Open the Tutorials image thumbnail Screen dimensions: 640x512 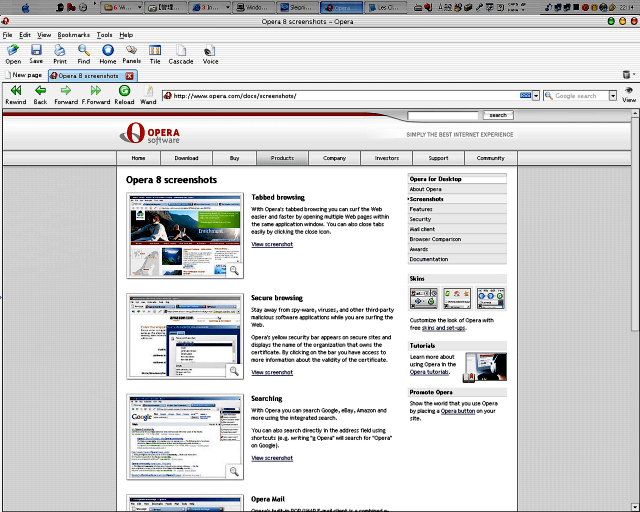(x=485, y=367)
